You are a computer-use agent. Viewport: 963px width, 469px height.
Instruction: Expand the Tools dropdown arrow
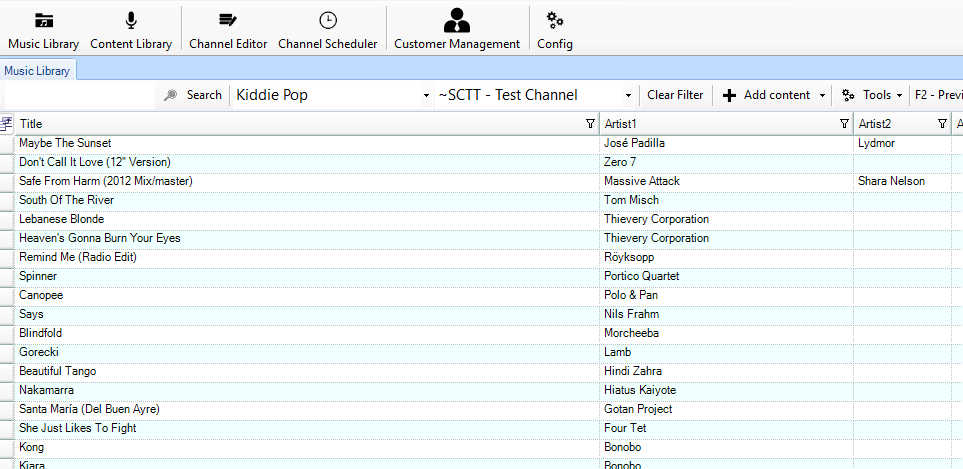(x=900, y=96)
